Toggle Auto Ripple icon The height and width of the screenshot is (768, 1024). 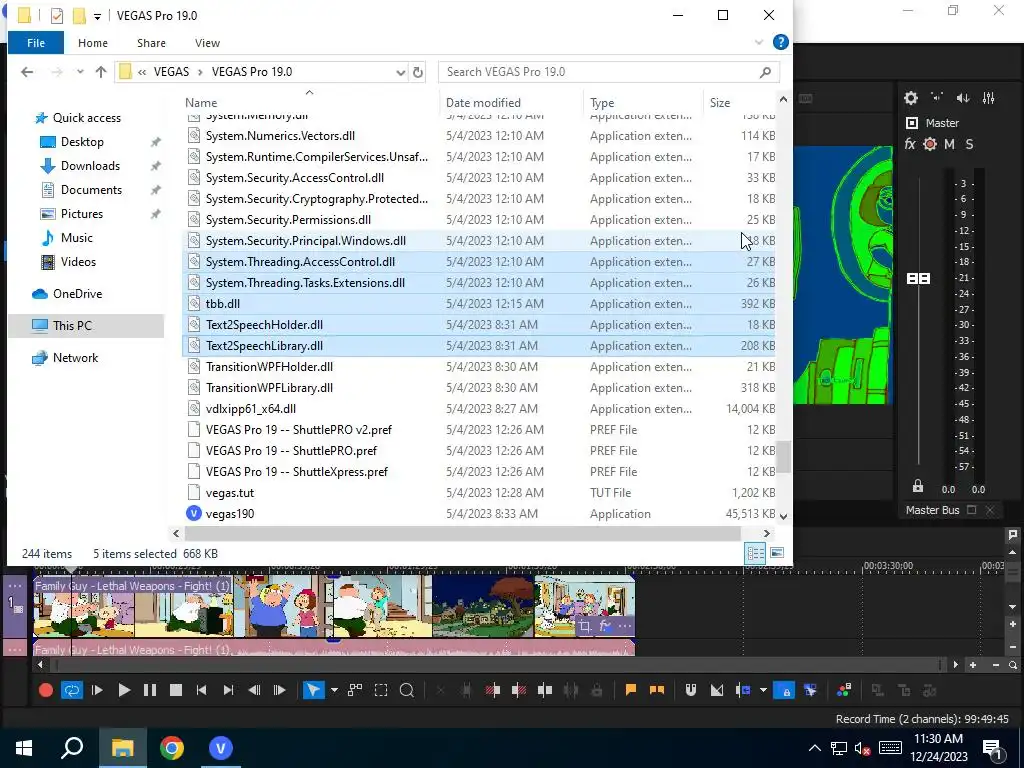coord(743,690)
